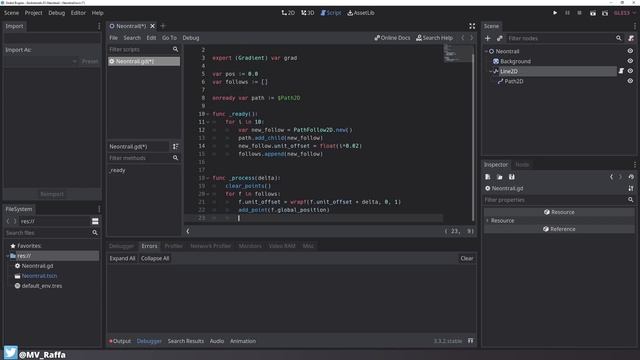Fold the _ready function at line 10

tap(208, 114)
